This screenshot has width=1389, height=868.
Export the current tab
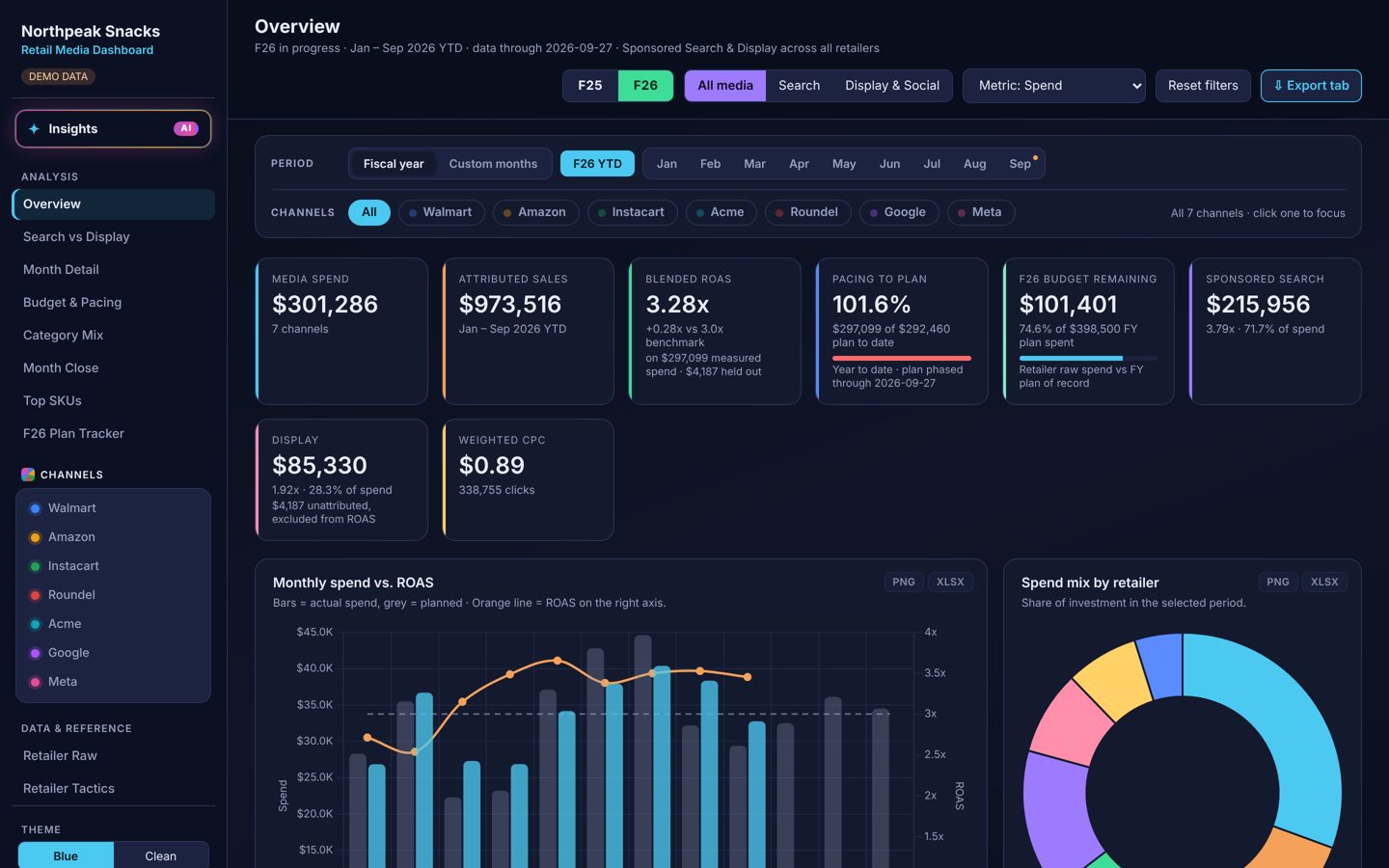pyautogui.click(x=1311, y=86)
